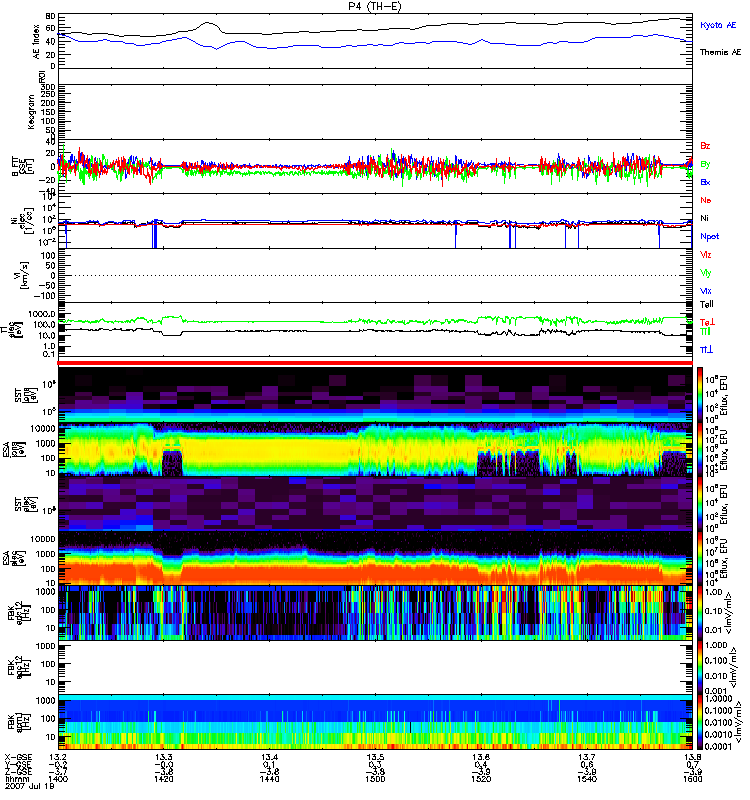Select the black Te parallel legend label
750x800 pixels.
pos(707,305)
